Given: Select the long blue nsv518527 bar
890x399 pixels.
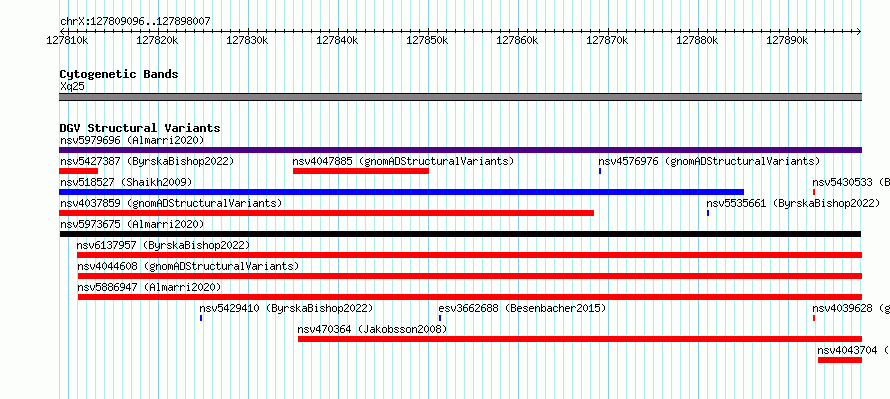Looking at the screenshot, I should [401, 192].
